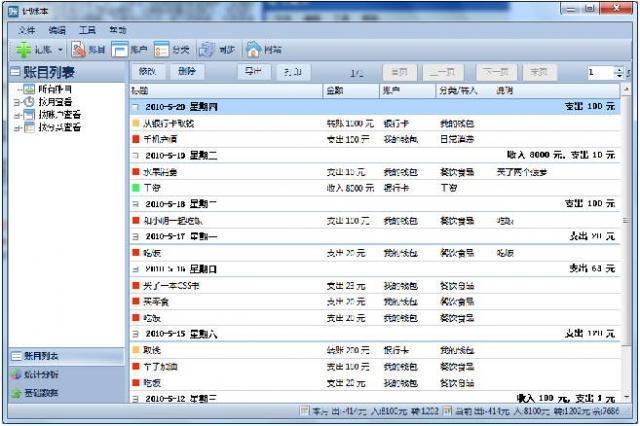This screenshot has width=640, height=426.
Task: Click the 打印 button
Action: tap(293, 72)
